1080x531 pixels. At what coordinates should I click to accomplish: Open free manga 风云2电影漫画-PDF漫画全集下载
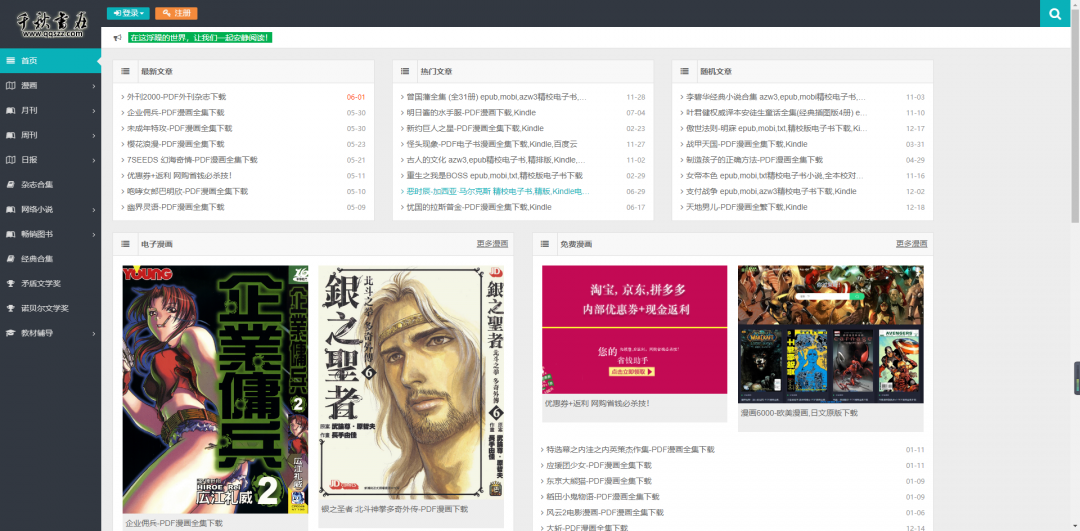(x=605, y=513)
